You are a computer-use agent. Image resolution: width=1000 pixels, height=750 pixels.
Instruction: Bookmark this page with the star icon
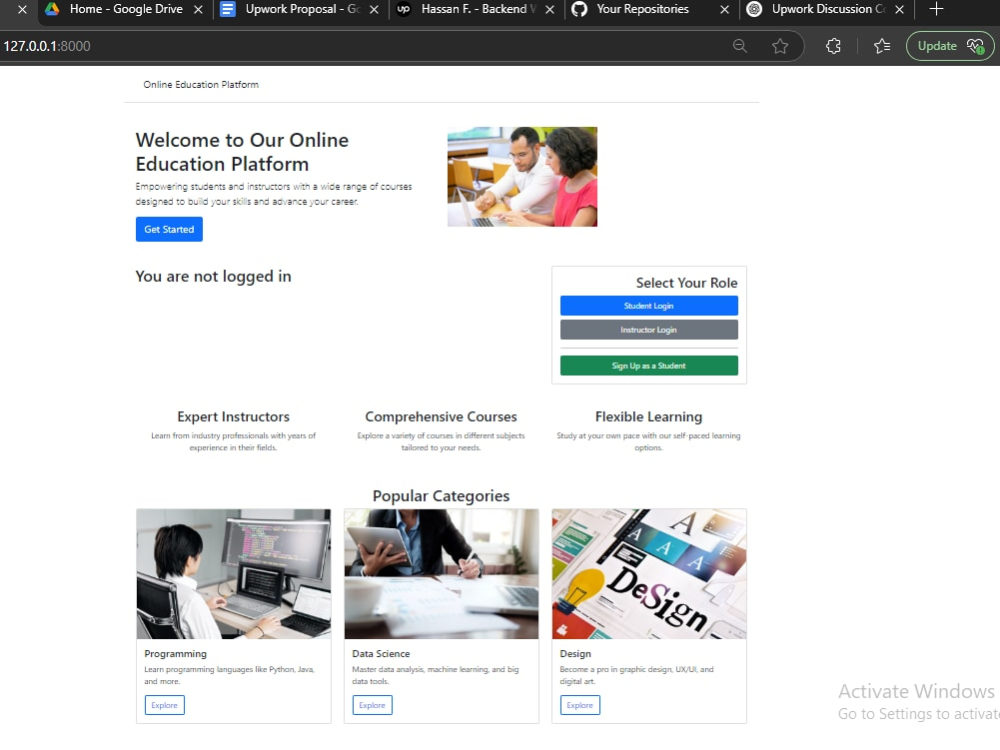780,46
